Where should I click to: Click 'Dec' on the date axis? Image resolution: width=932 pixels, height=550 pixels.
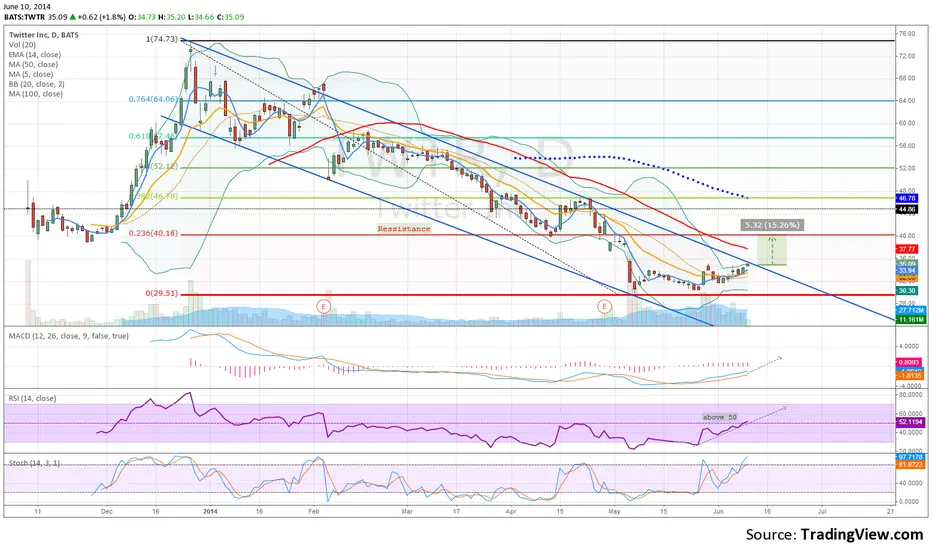106,511
